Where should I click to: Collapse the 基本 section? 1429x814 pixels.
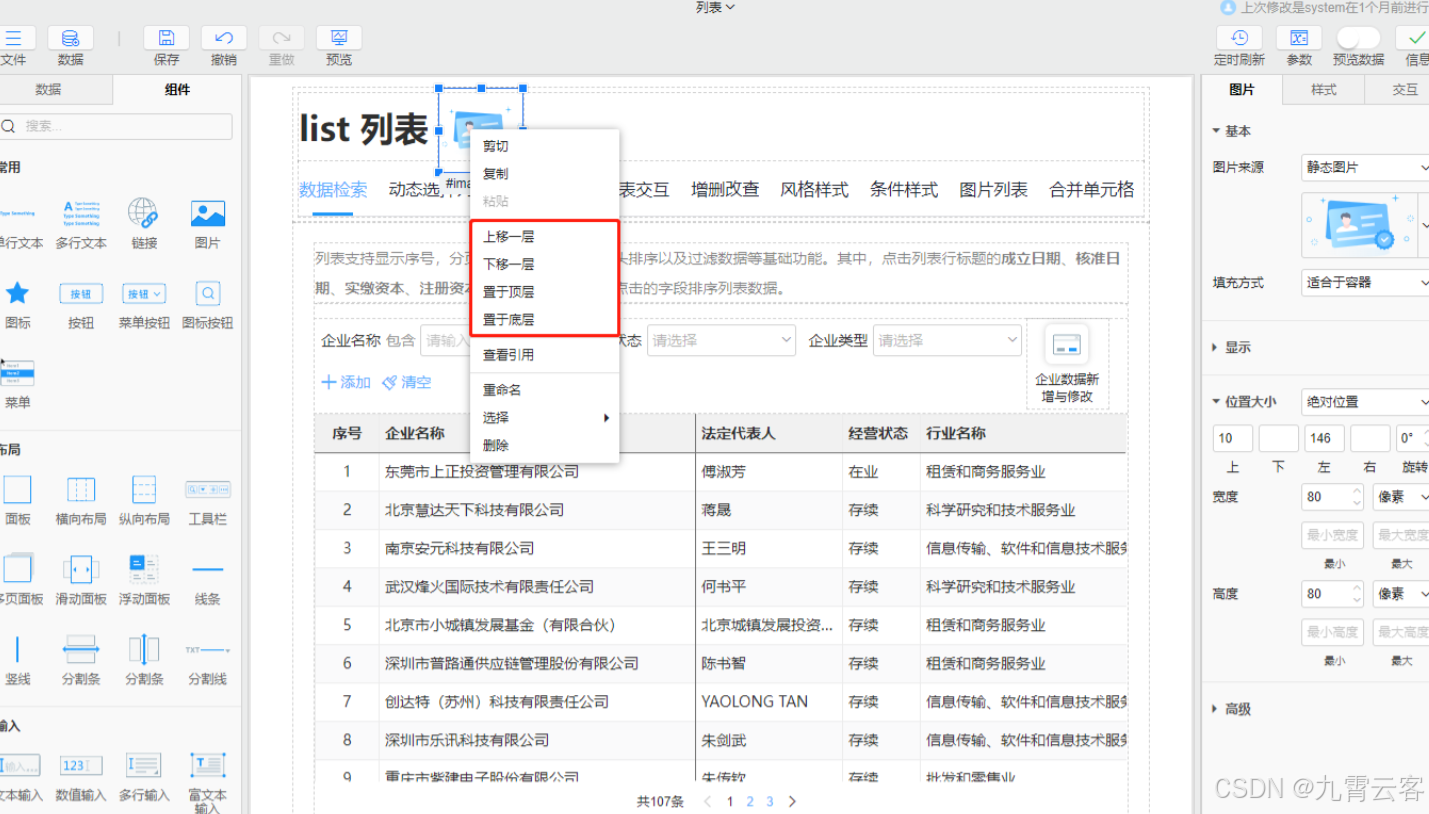pyautogui.click(x=1231, y=131)
